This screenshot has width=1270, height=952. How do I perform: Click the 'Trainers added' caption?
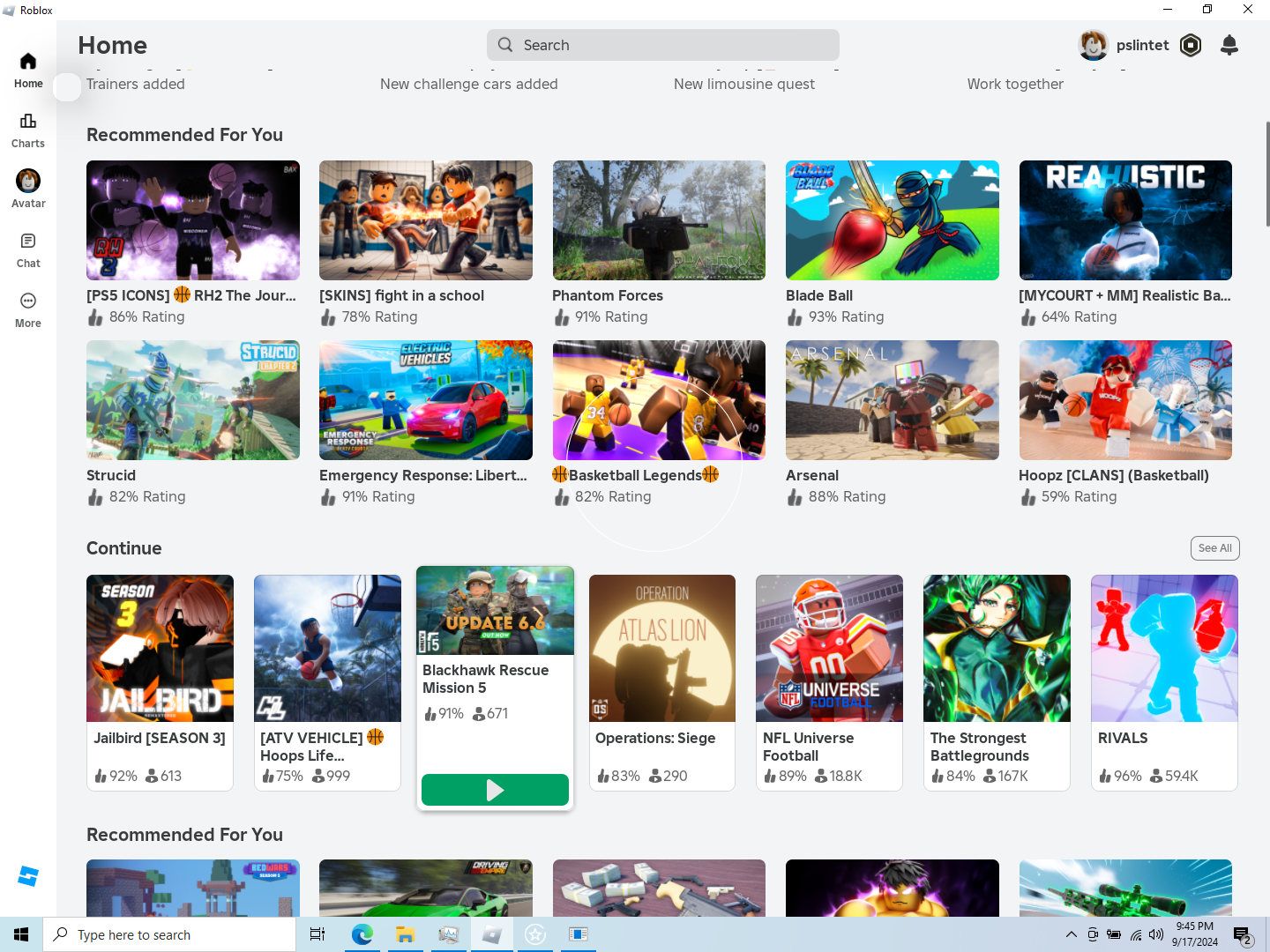(x=136, y=84)
